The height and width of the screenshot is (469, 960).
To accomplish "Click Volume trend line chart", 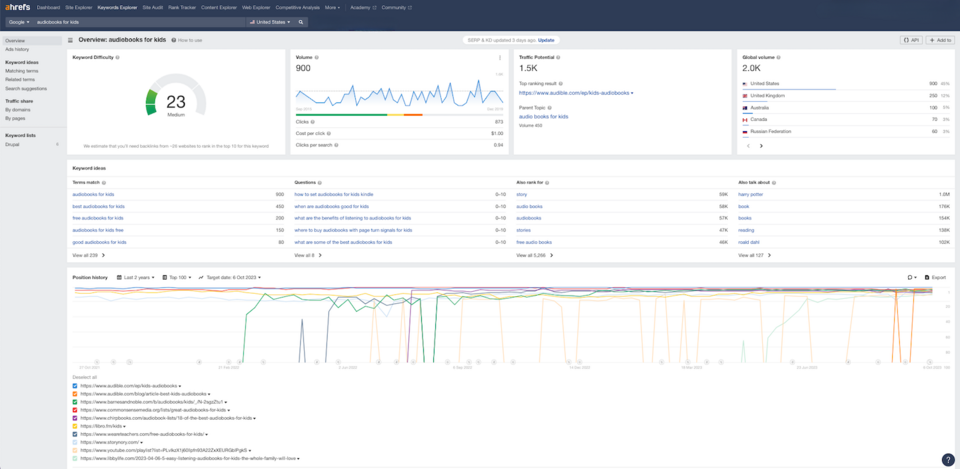I will coord(399,93).
